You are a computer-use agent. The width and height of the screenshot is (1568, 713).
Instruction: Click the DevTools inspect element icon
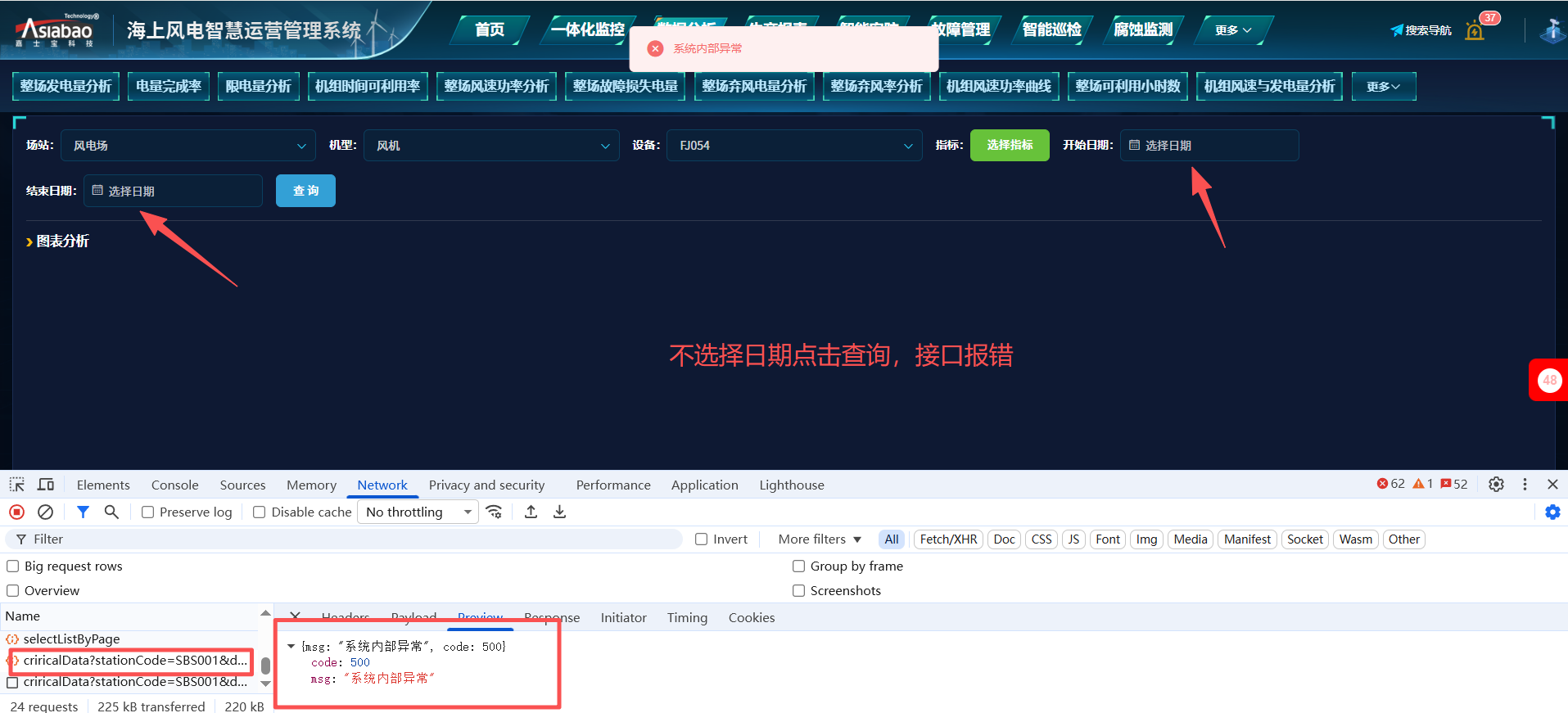[17, 485]
